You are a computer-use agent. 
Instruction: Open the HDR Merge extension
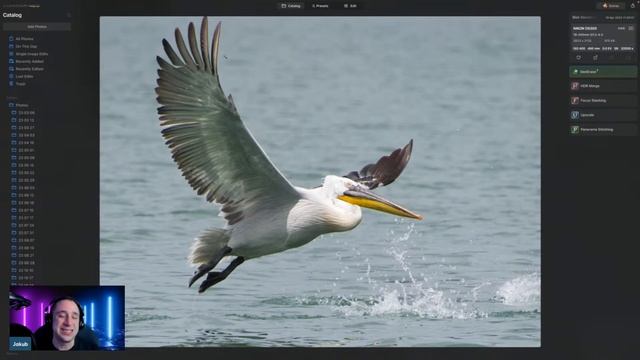603,86
